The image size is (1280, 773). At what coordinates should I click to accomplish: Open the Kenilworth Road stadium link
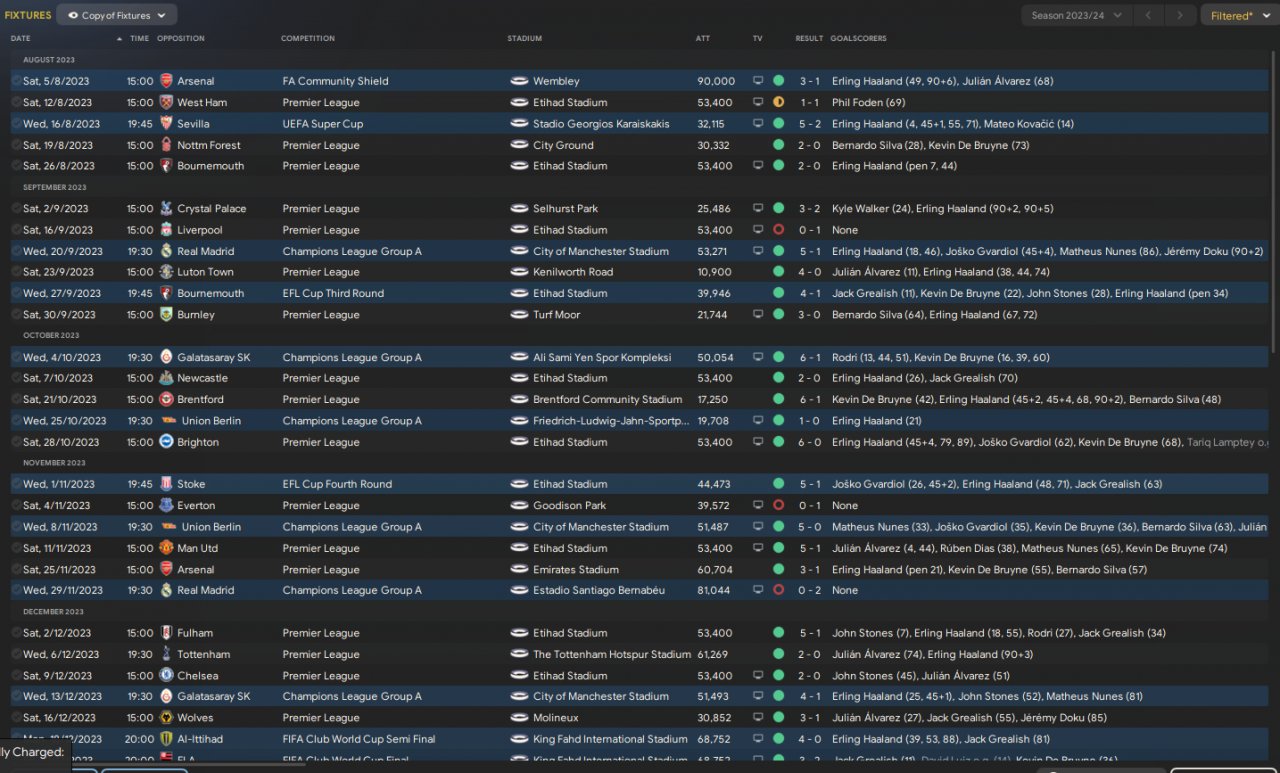pyautogui.click(x=573, y=272)
